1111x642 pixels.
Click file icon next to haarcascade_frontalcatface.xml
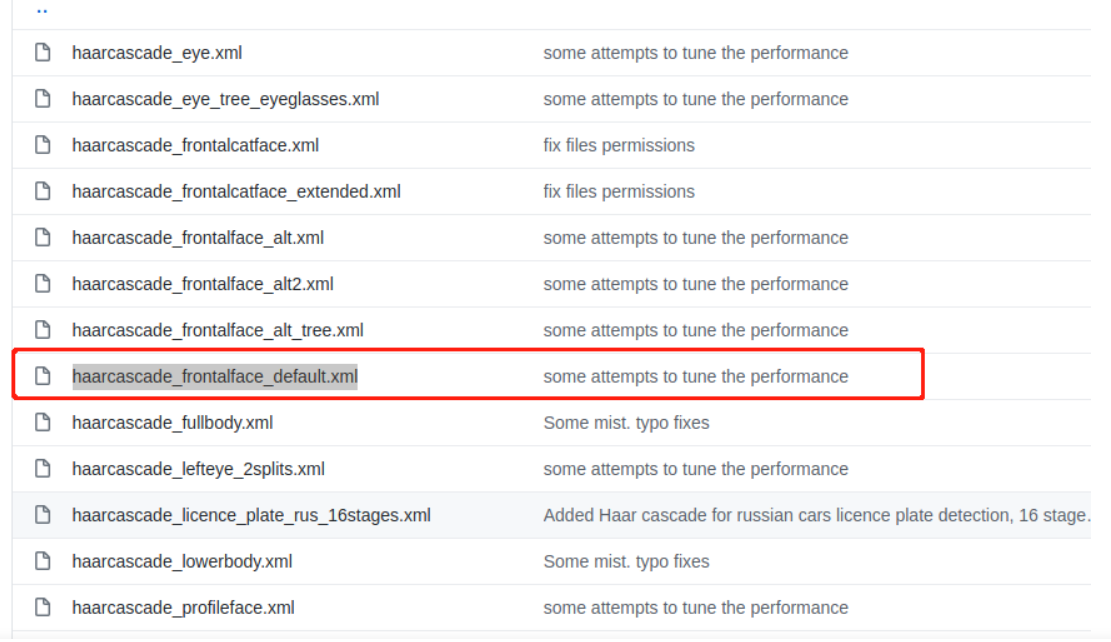(x=43, y=145)
